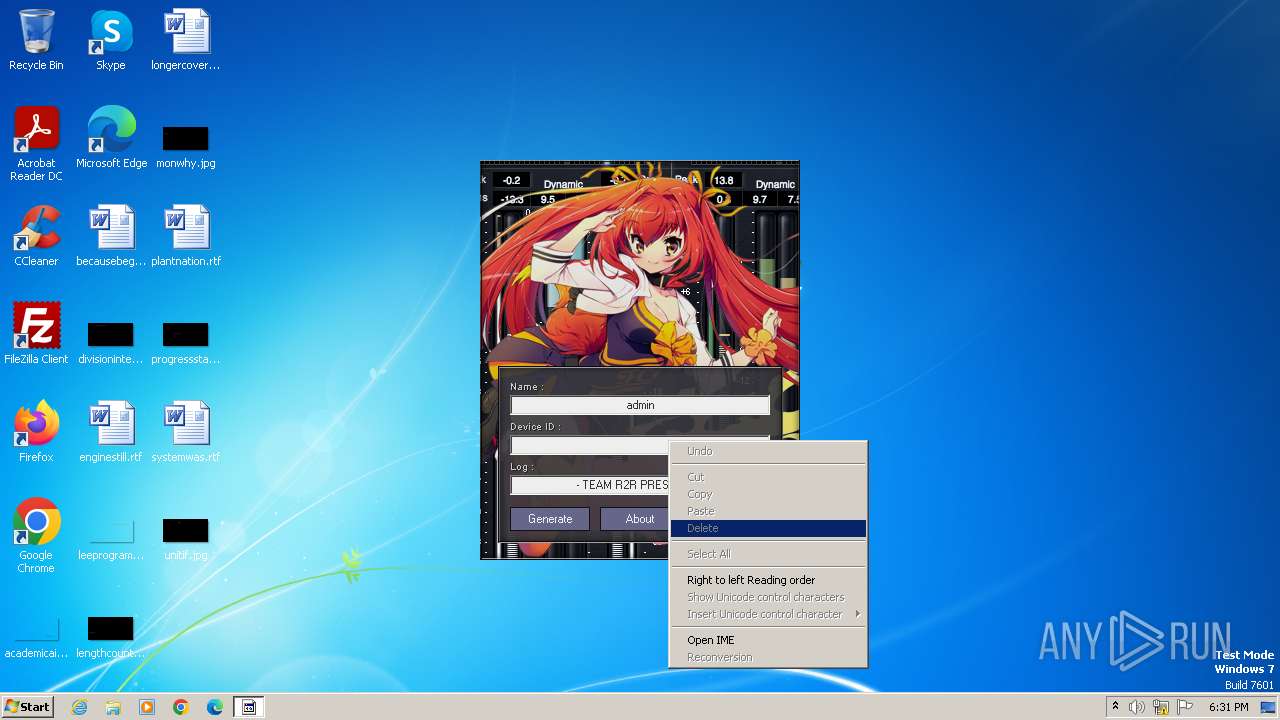Click the taskbar clock showing 6:31 PM

point(1228,707)
